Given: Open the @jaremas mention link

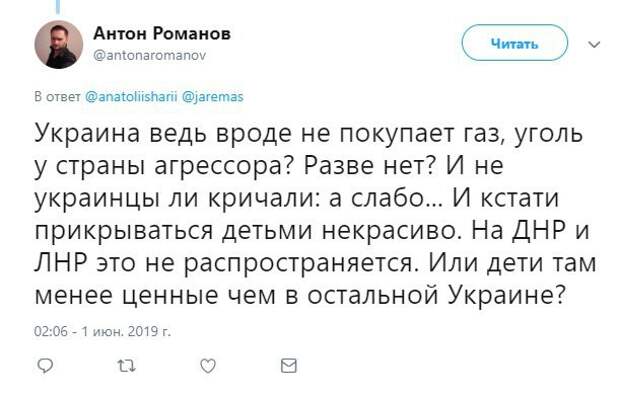Looking at the screenshot, I should [212, 97].
